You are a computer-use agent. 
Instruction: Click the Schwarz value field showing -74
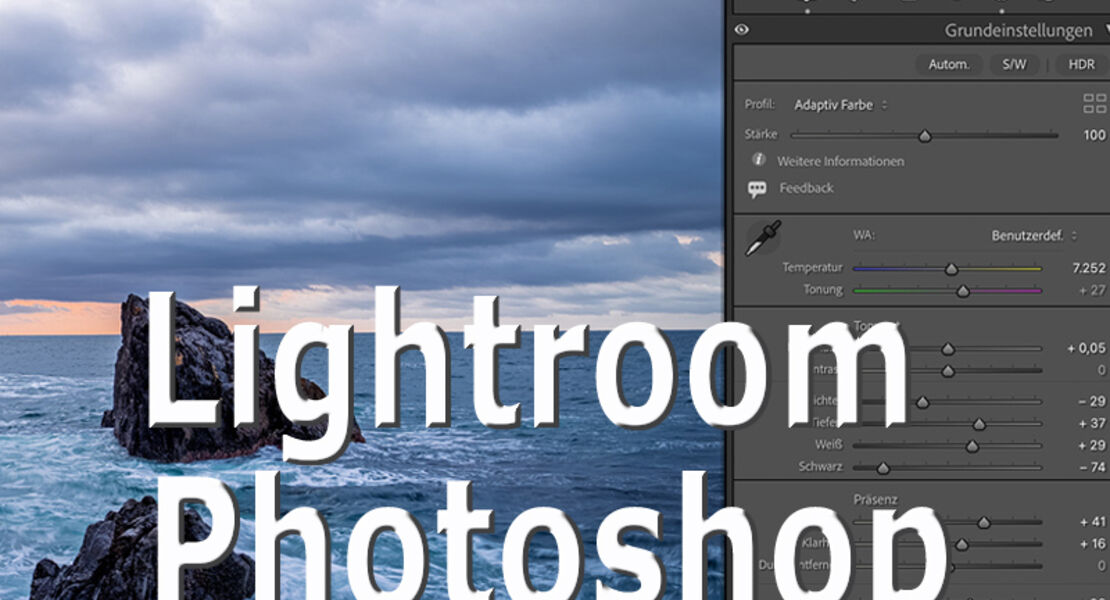coord(1091,467)
